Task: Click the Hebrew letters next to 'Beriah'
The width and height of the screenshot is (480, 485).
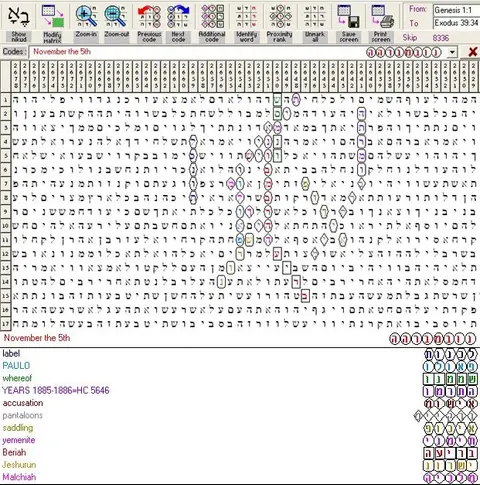Action: [x=451, y=453]
